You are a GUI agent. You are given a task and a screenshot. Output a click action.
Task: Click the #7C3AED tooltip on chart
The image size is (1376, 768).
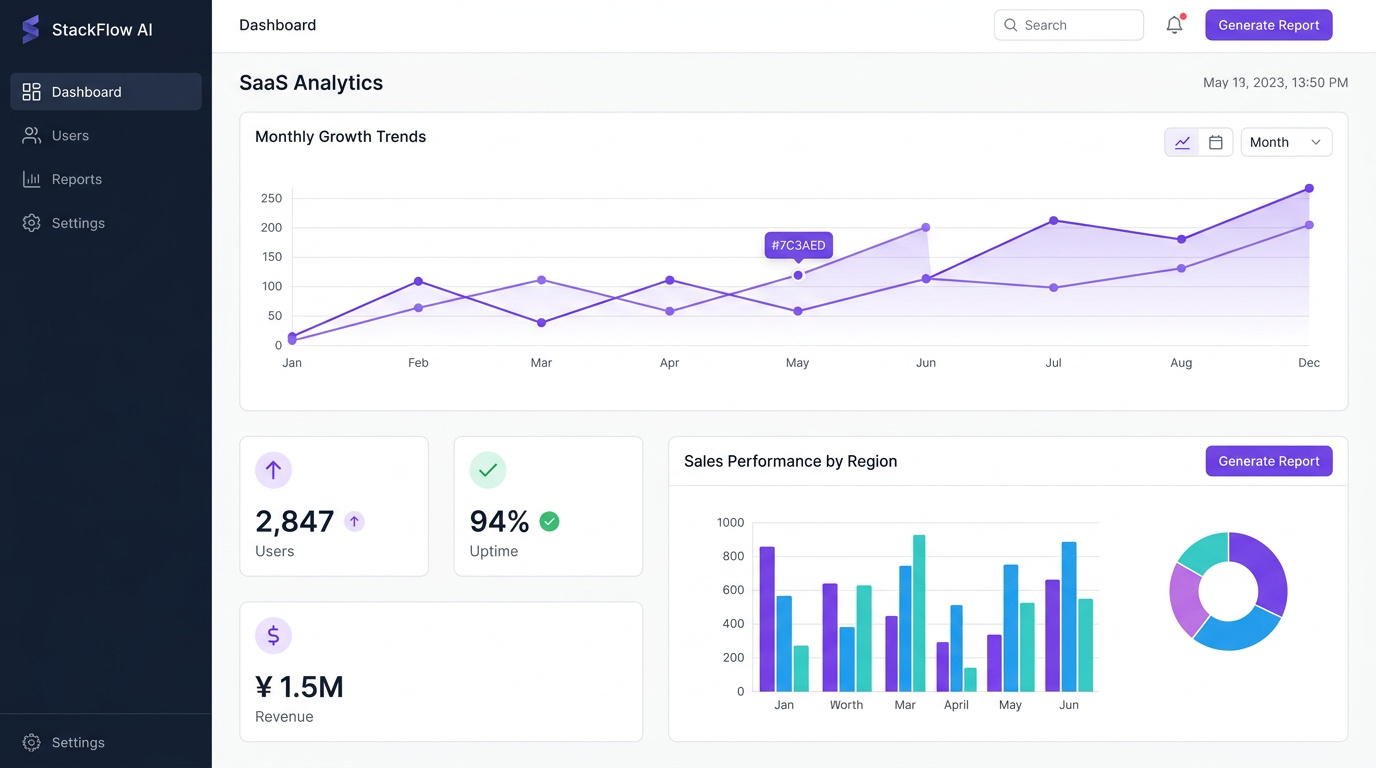tap(798, 245)
